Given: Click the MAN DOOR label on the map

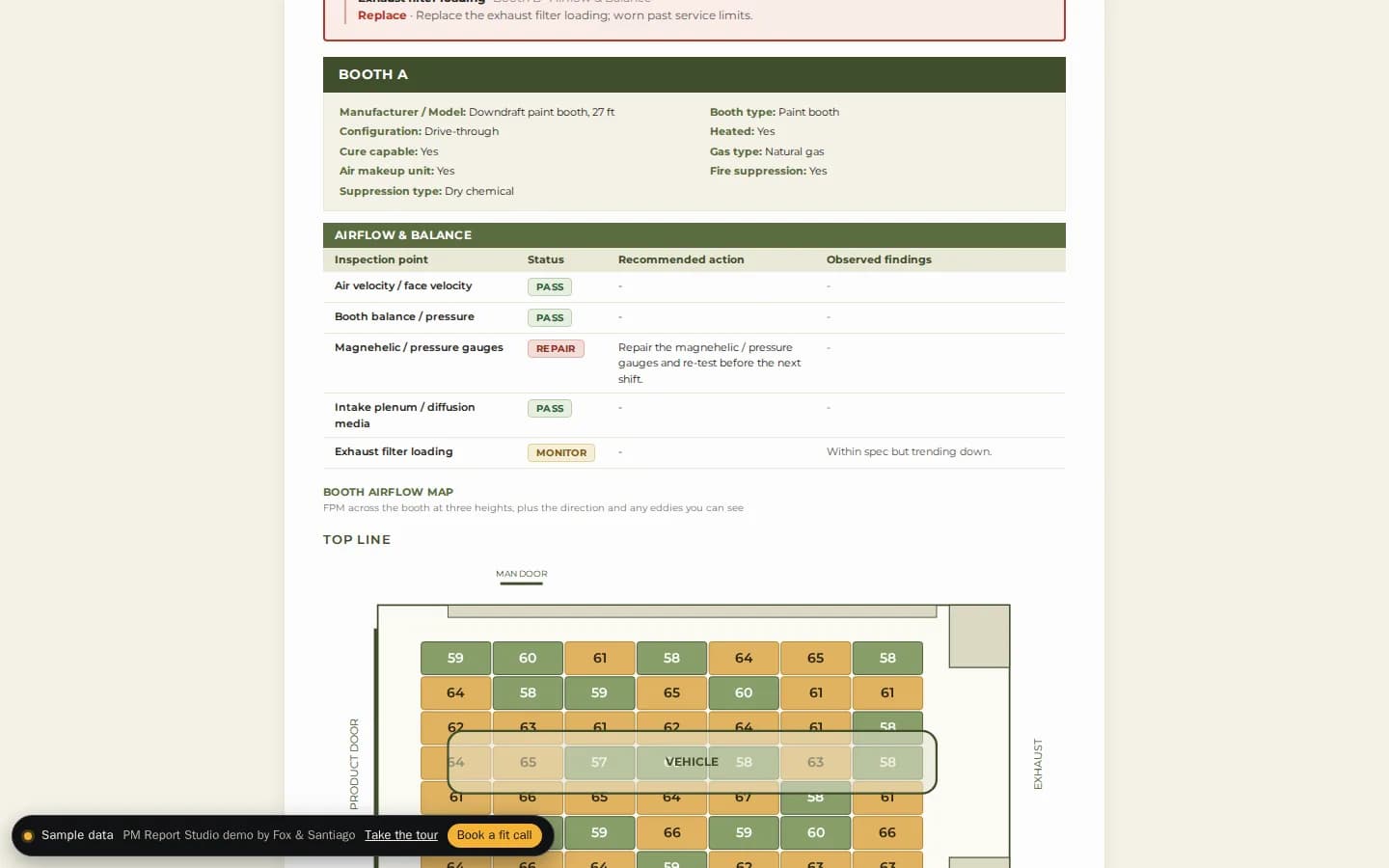Looking at the screenshot, I should [522, 574].
